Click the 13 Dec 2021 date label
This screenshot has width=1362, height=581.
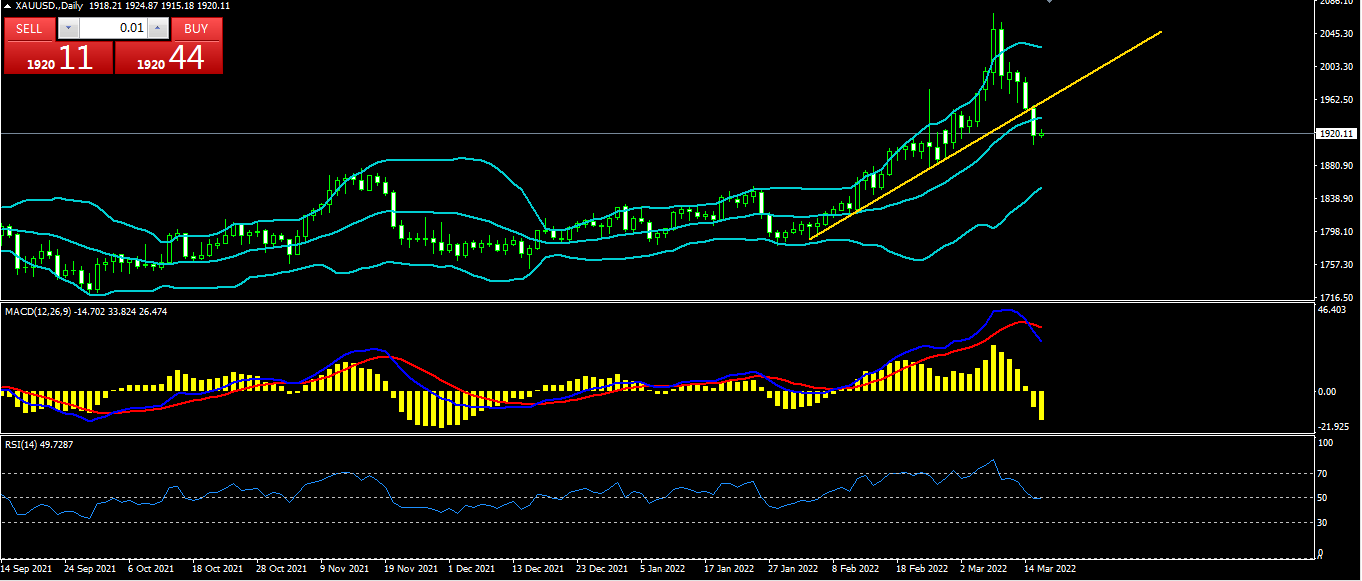(x=537, y=568)
